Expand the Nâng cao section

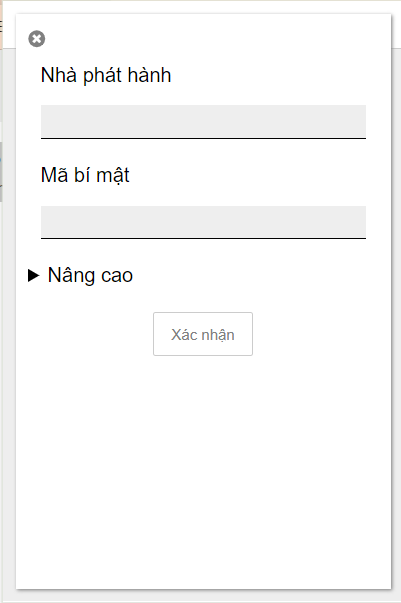pos(81,275)
